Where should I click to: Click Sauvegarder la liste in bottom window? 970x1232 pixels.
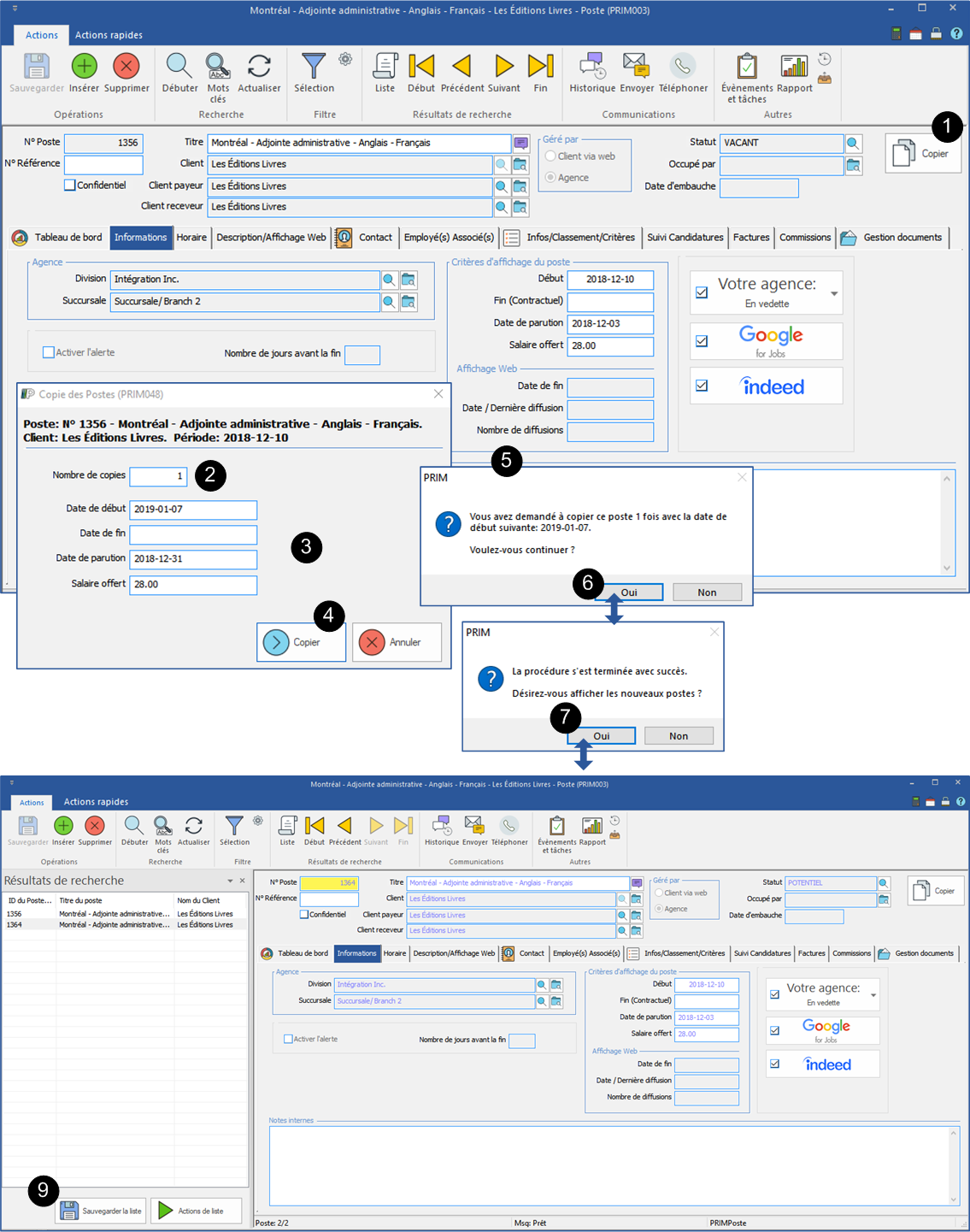point(101,1211)
